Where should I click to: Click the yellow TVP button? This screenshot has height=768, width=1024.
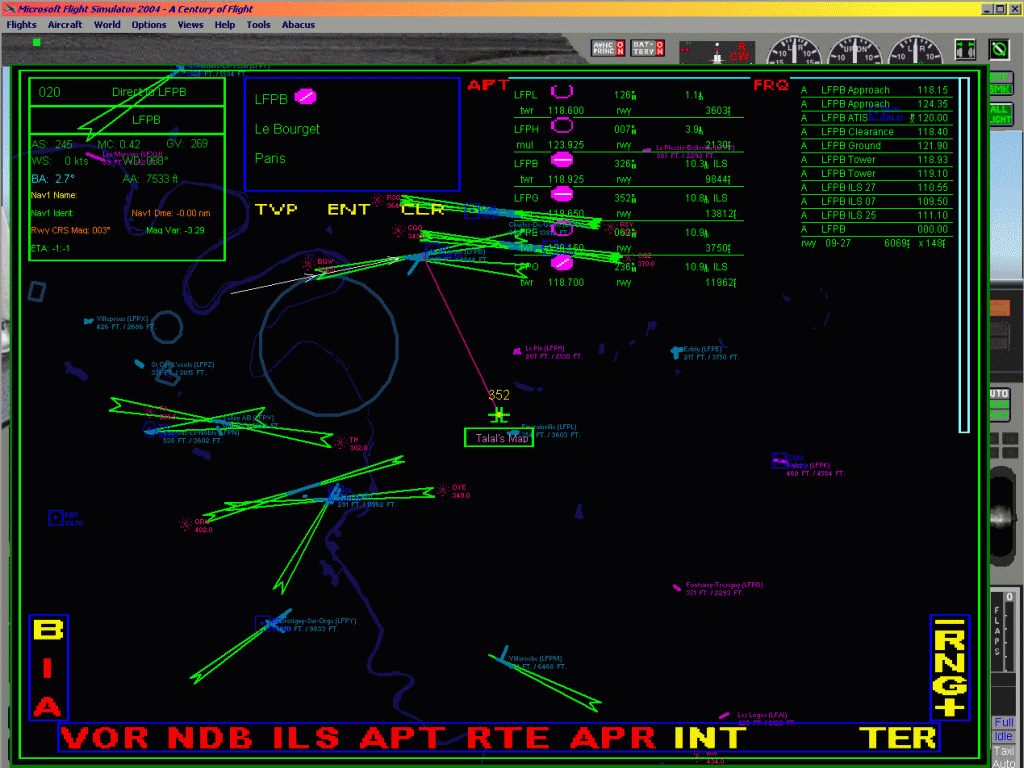(x=276, y=209)
